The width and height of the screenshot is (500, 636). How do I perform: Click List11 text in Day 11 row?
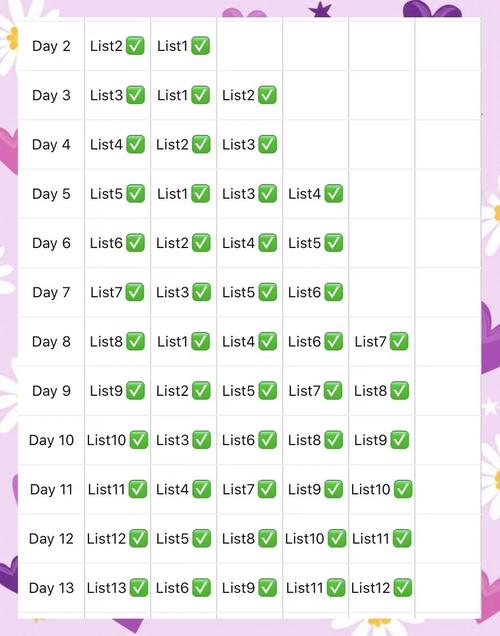point(106,489)
